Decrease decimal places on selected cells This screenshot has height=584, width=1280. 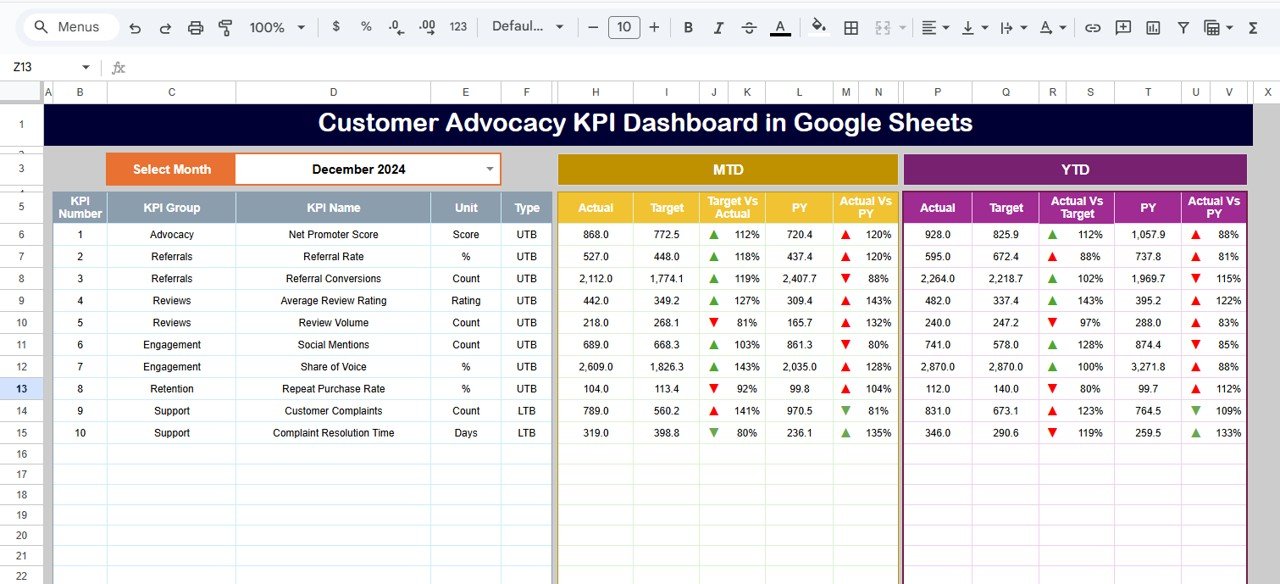394,27
